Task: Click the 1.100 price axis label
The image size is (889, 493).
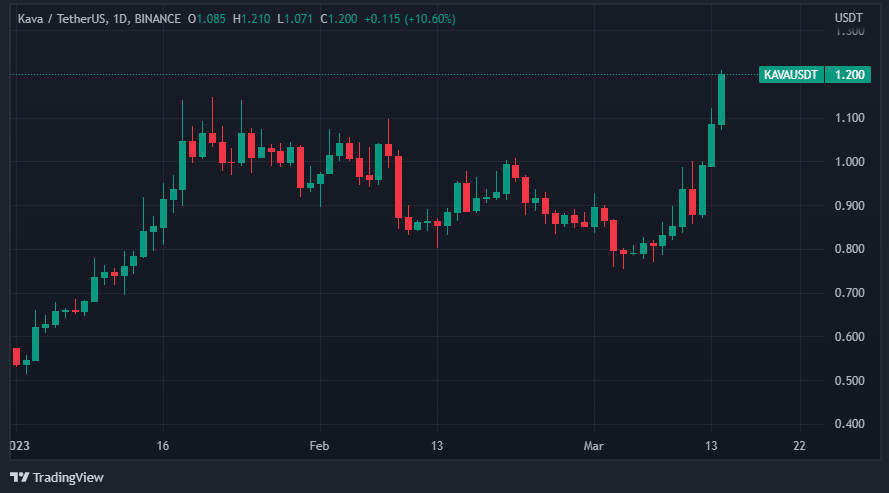Action: coord(849,118)
